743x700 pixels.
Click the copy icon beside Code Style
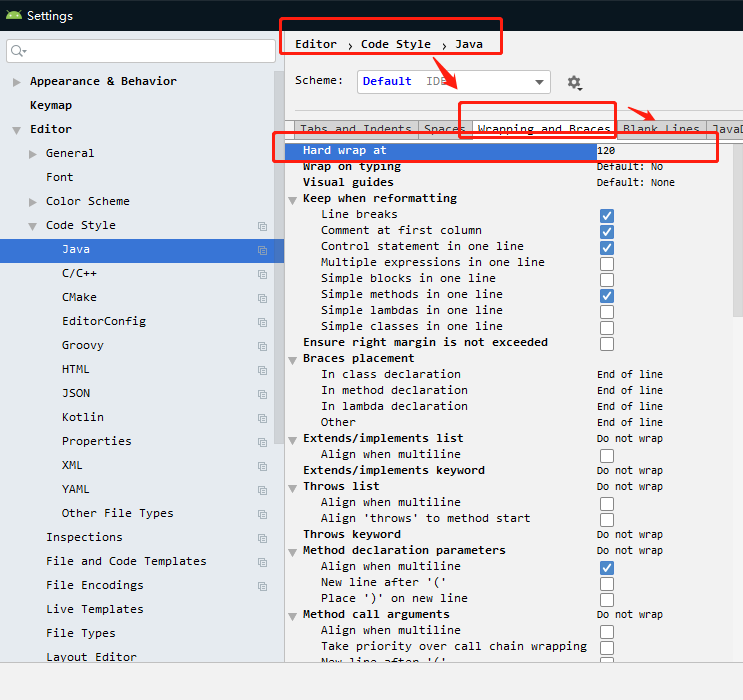pyautogui.click(x=262, y=226)
